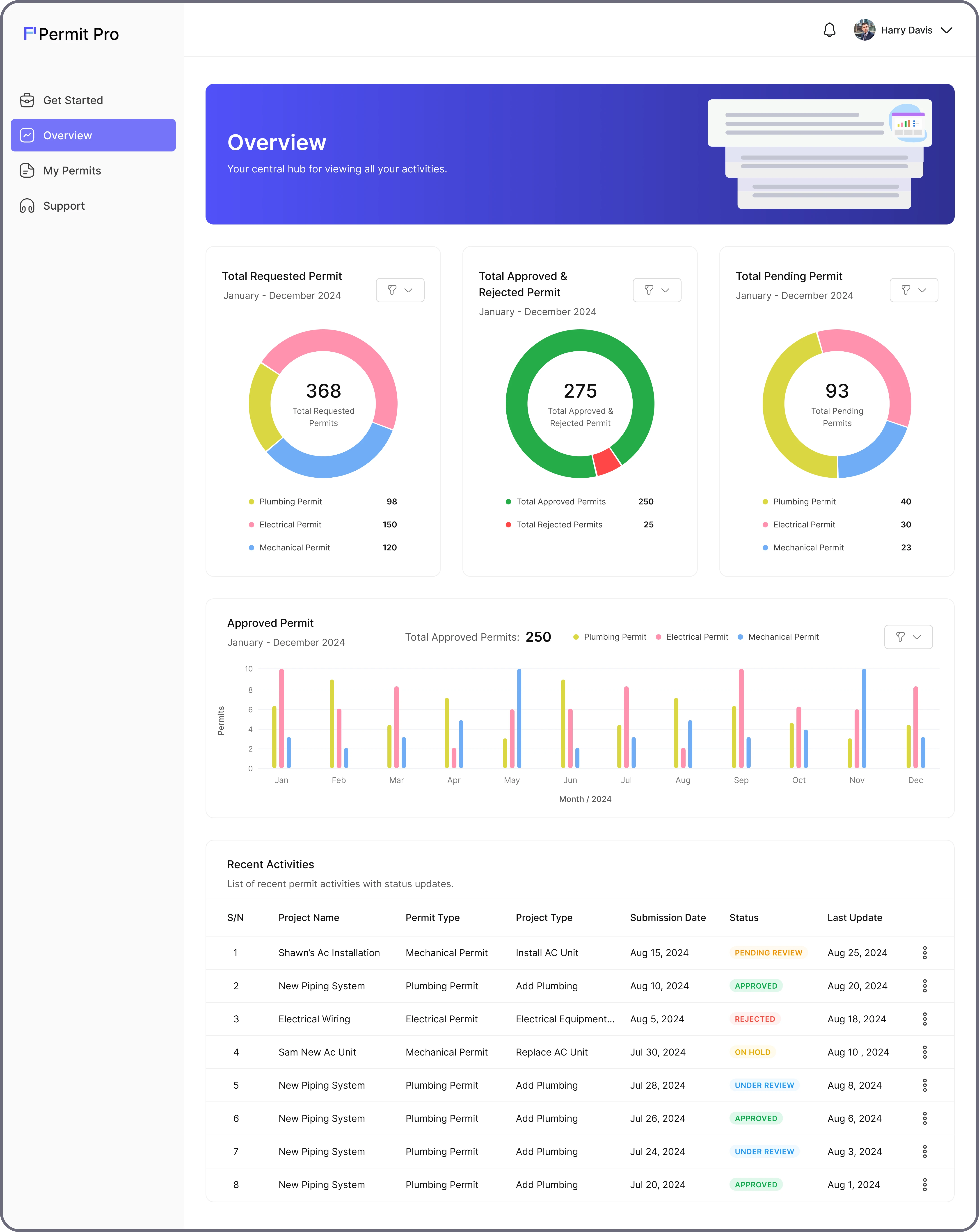Open actions menu for row 7 submitted Jul 24

[x=924, y=1152]
